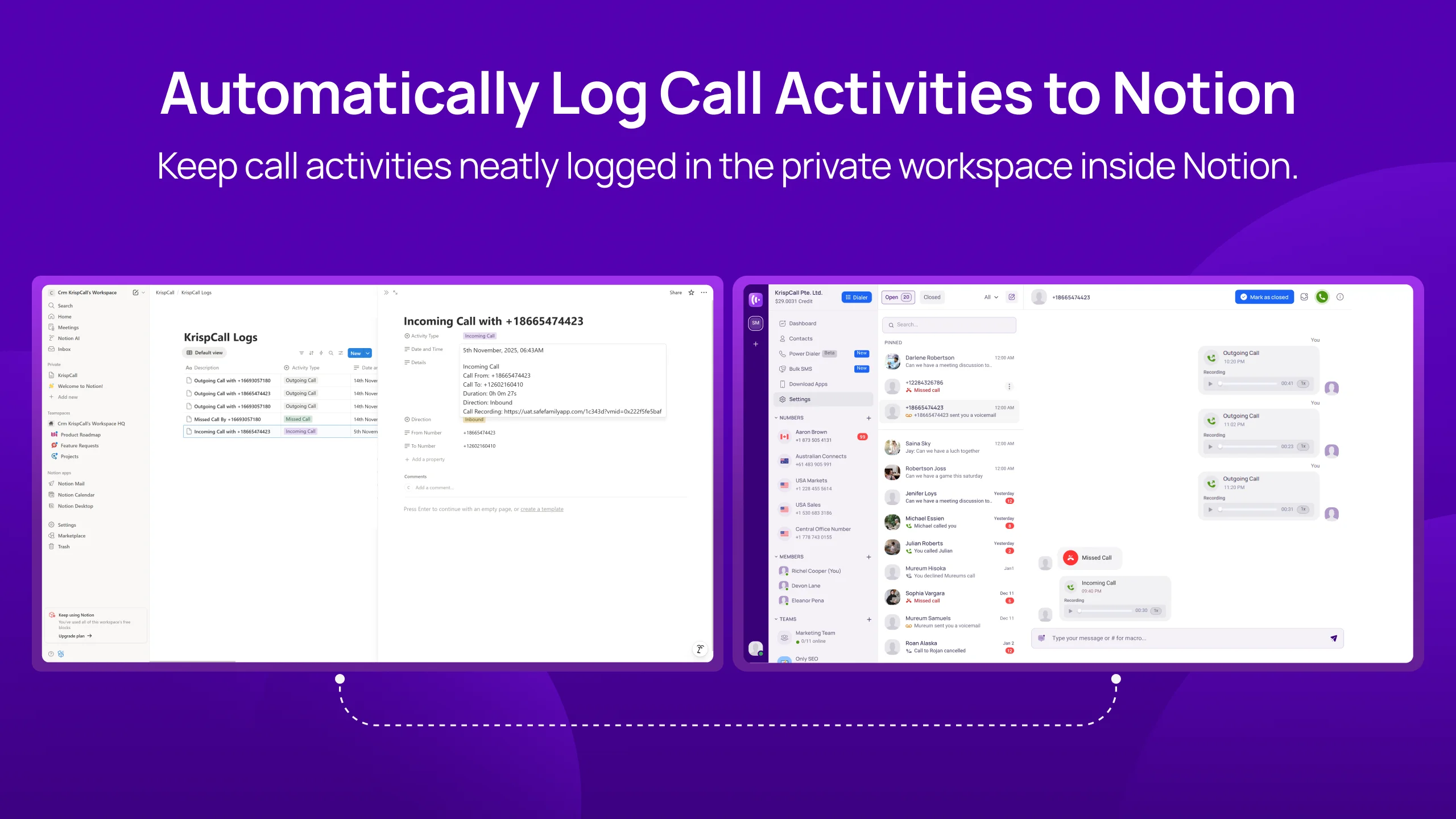Open the Notion Inbox
The image size is (1456, 819).
[x=59, y=349]
